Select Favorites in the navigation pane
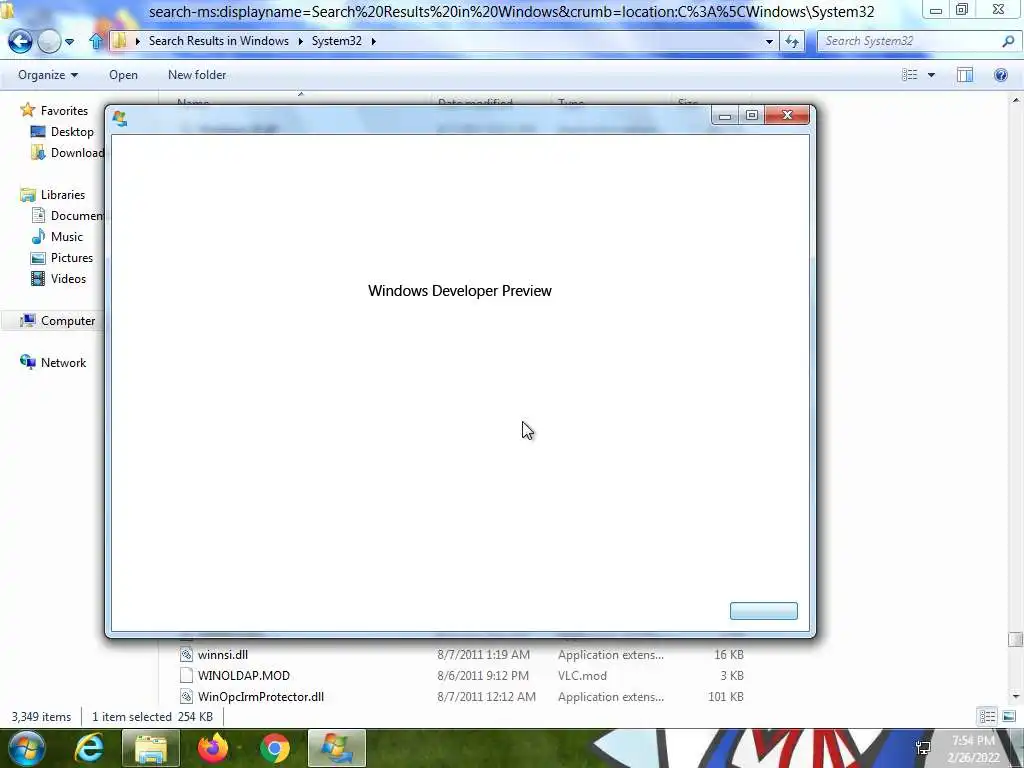 [x=63, y=110]
